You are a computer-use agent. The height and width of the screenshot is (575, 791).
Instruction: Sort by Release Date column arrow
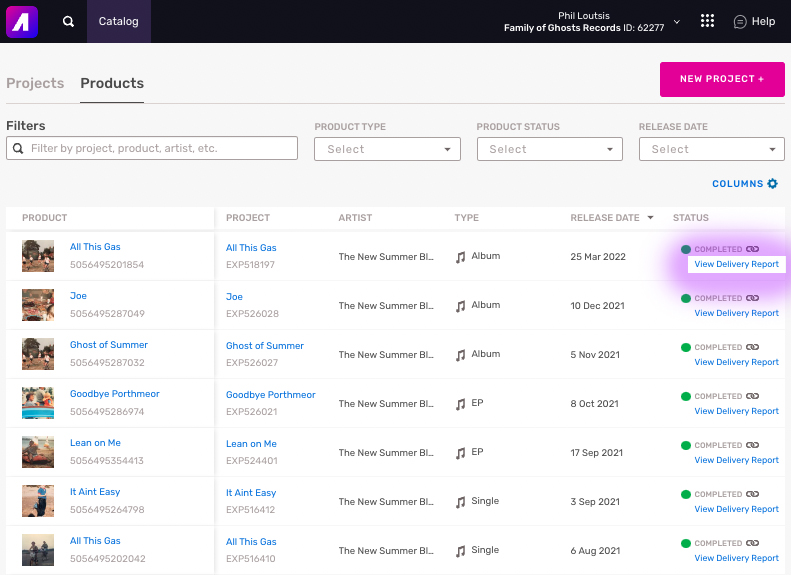tap(651, 218)
